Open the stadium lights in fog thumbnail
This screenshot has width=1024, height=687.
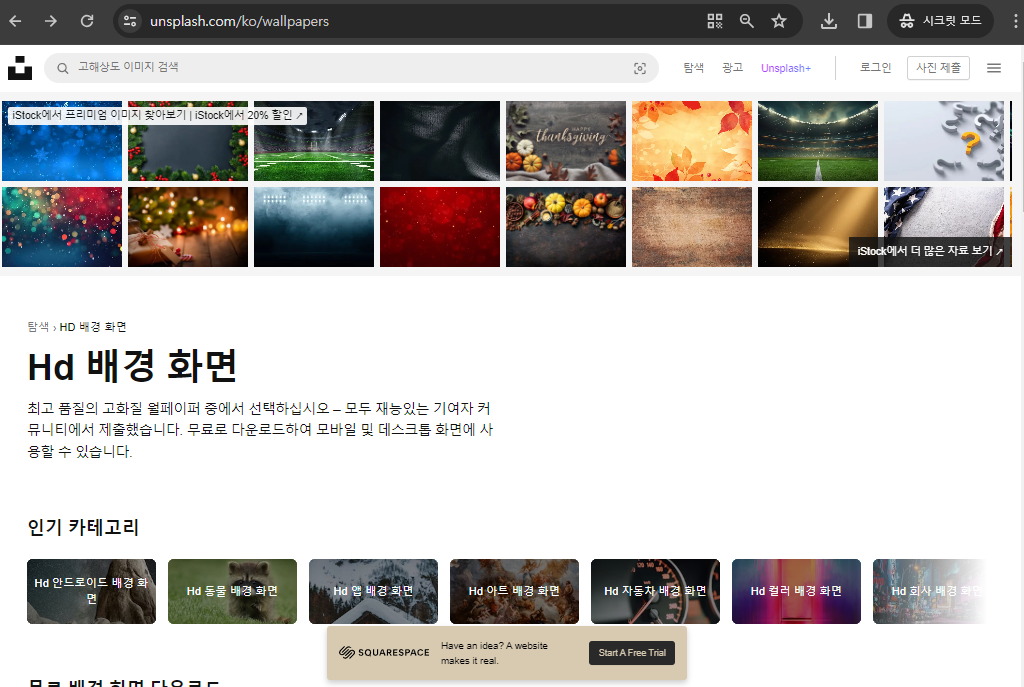[314, 227]
